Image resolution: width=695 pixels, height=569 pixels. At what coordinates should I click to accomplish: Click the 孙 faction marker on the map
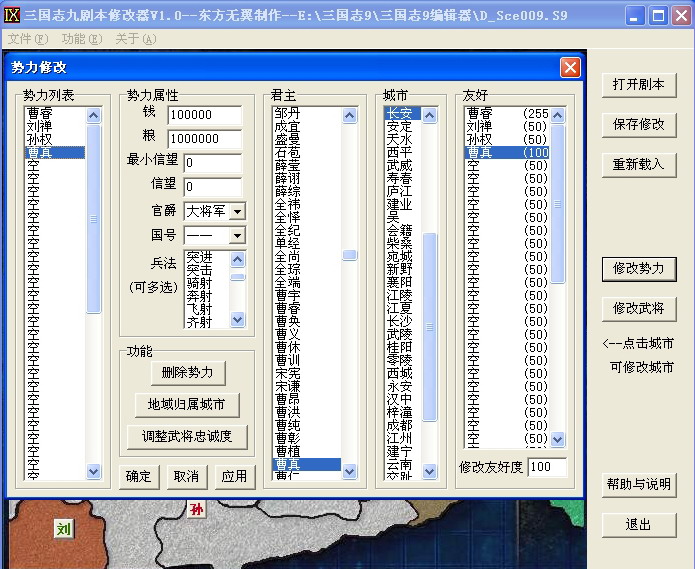[197, 509]
